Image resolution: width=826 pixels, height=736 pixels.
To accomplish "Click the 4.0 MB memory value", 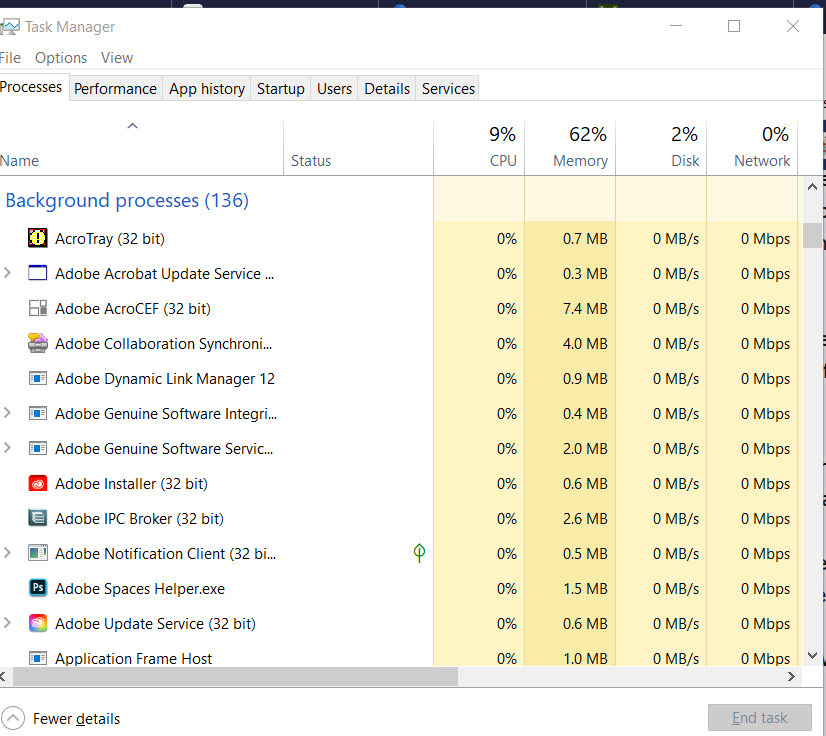I will 585,344.
